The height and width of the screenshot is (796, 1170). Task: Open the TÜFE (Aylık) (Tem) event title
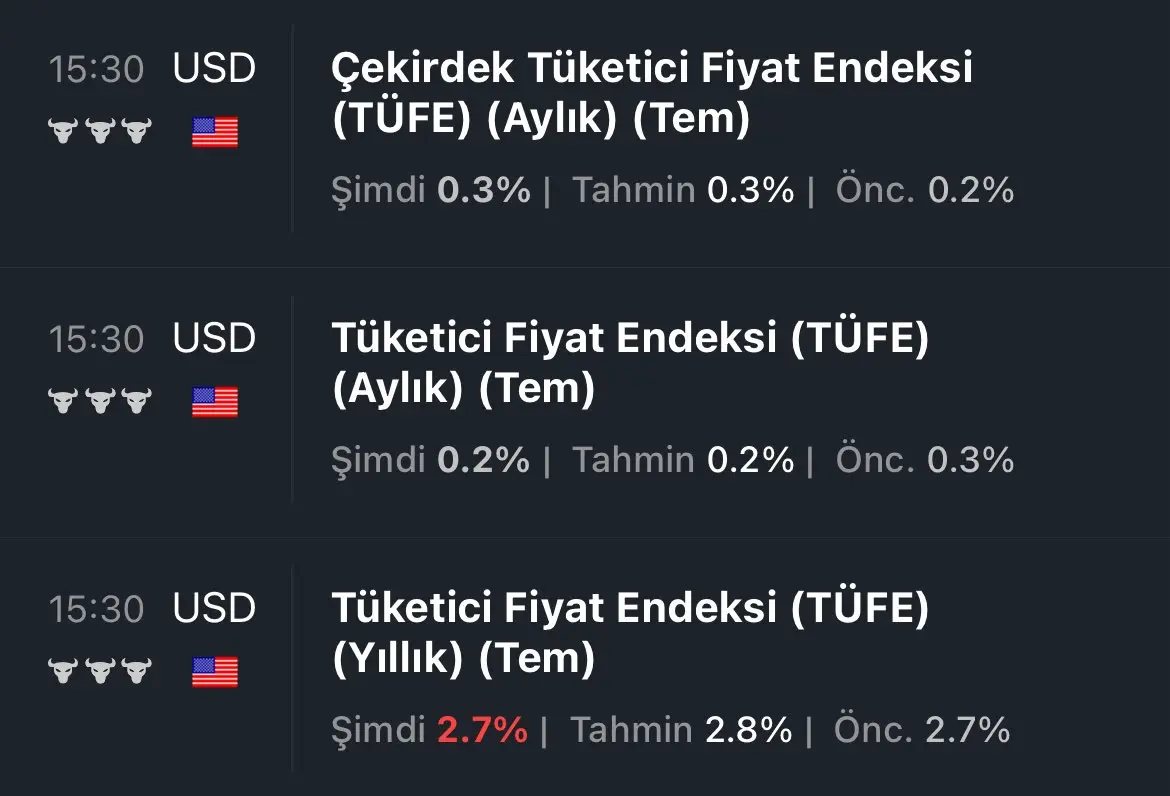(631, 363)
